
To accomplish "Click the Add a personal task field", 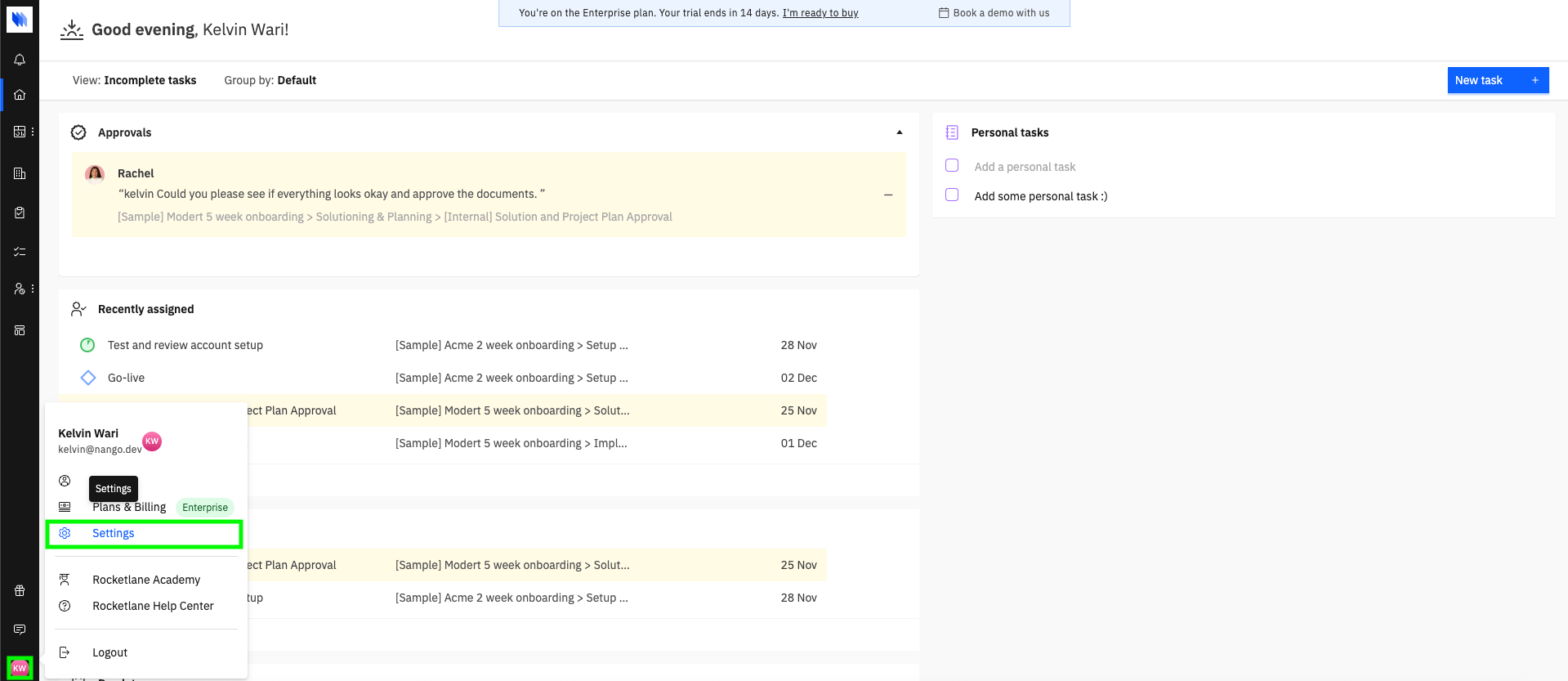I will coord(1025,167).
